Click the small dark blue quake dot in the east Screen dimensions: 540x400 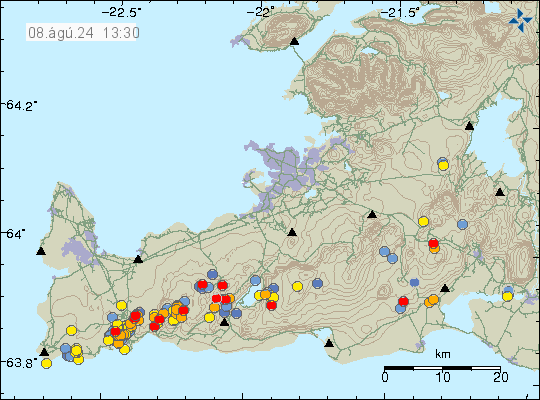point(414,283)
